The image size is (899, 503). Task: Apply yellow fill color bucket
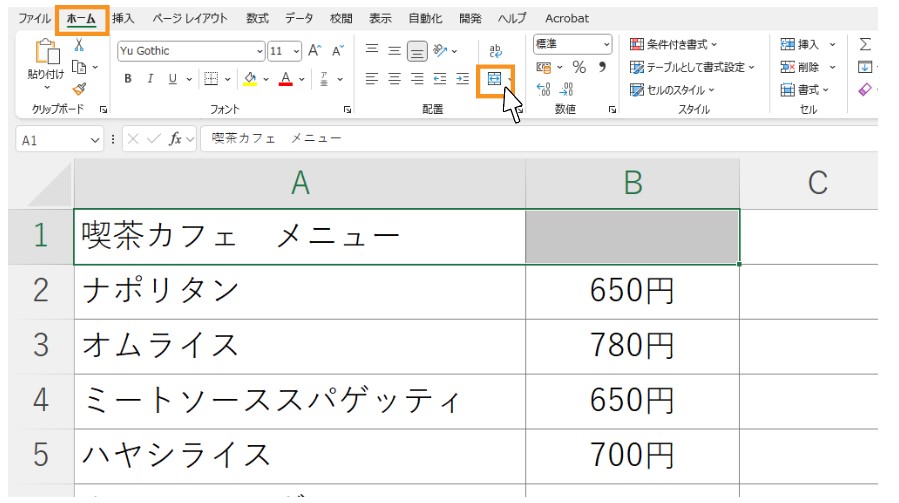[x=250, y=79]
